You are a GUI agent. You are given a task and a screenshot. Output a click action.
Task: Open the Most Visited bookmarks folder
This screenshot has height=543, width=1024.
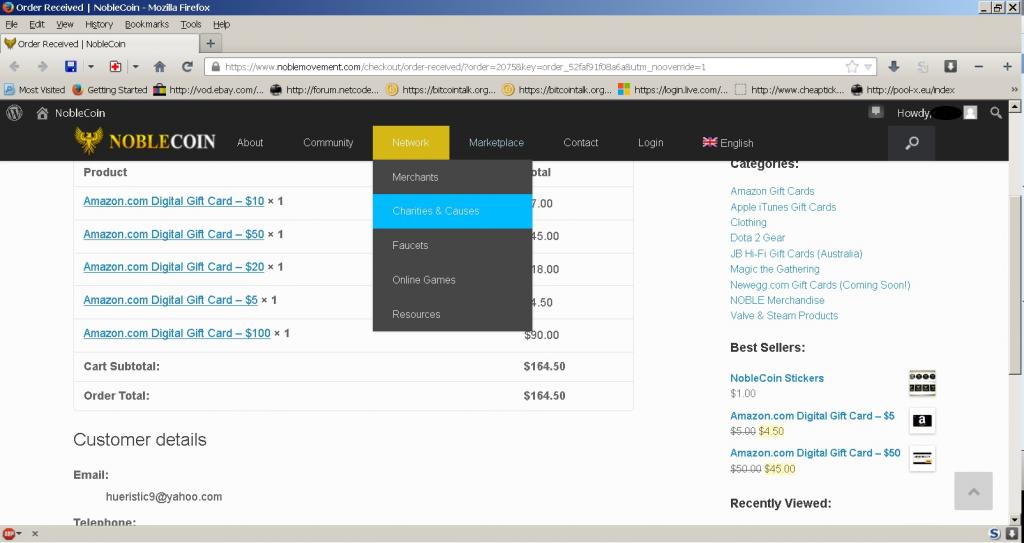pos(35,90)
